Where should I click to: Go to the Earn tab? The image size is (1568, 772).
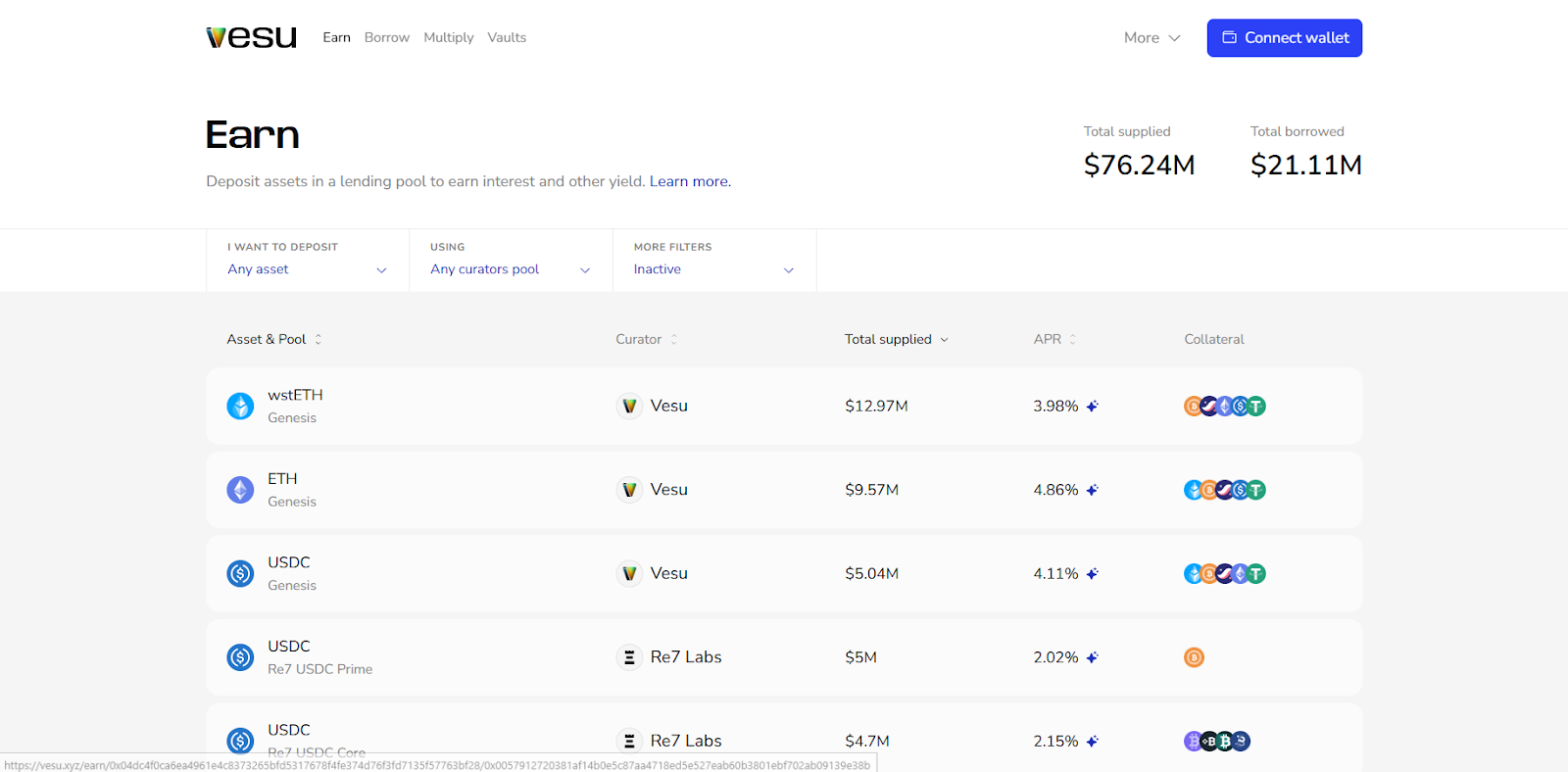click(x=336, y=37)
